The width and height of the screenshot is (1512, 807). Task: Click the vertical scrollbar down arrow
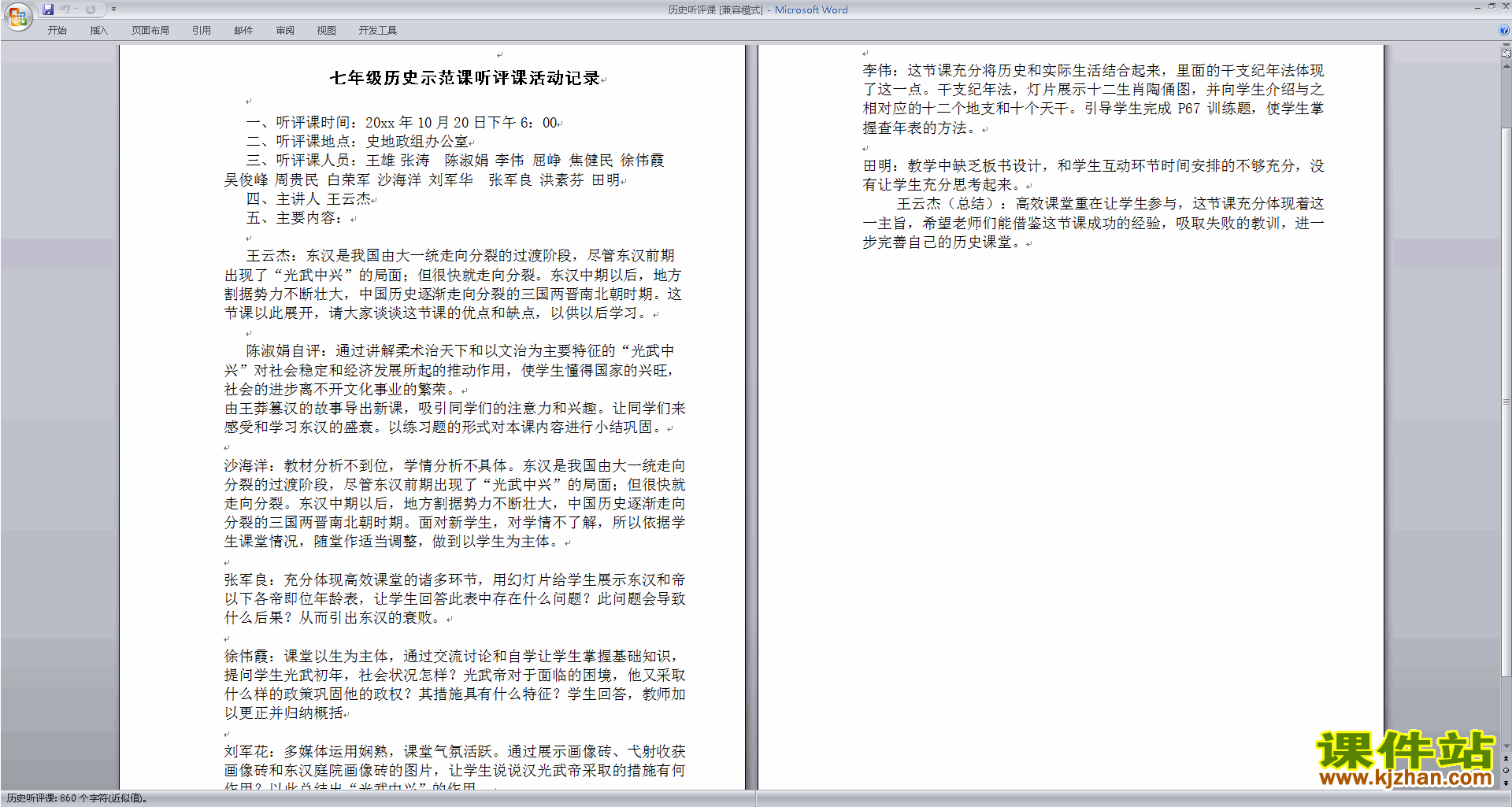tap(1506, 746)
